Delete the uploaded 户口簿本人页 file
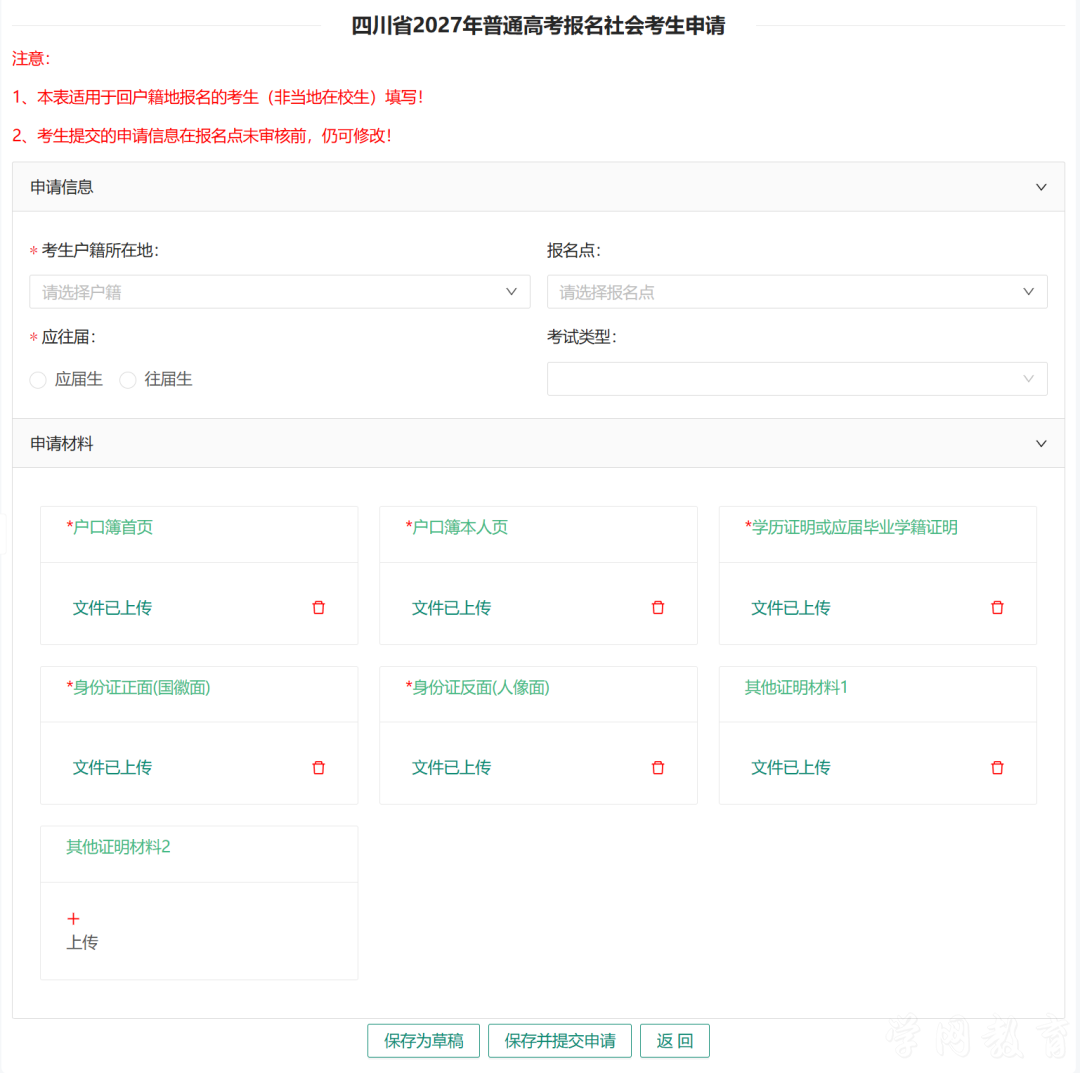1080x1073 pixels. pos(658,607)
